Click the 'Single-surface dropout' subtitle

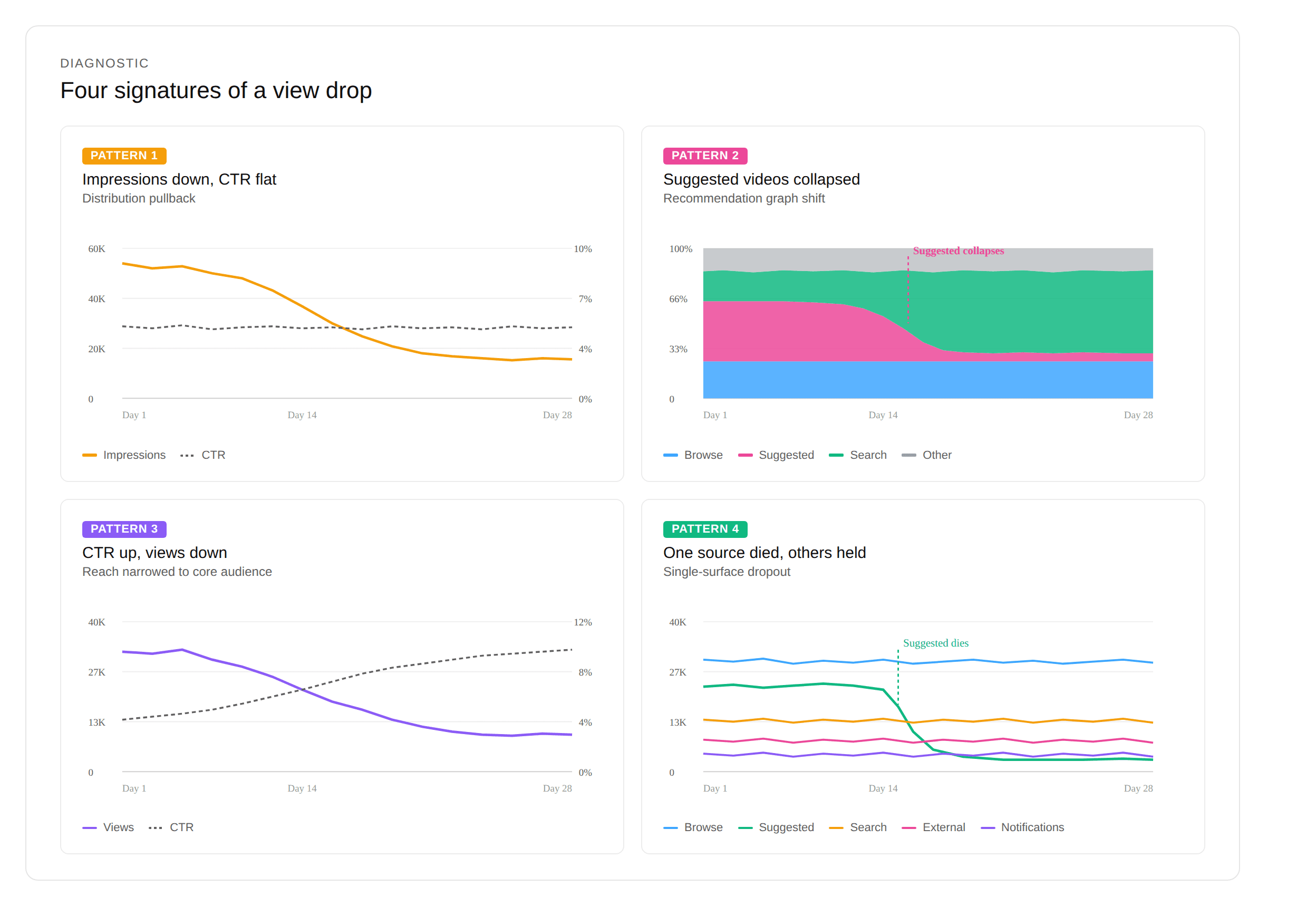point(727,572)
